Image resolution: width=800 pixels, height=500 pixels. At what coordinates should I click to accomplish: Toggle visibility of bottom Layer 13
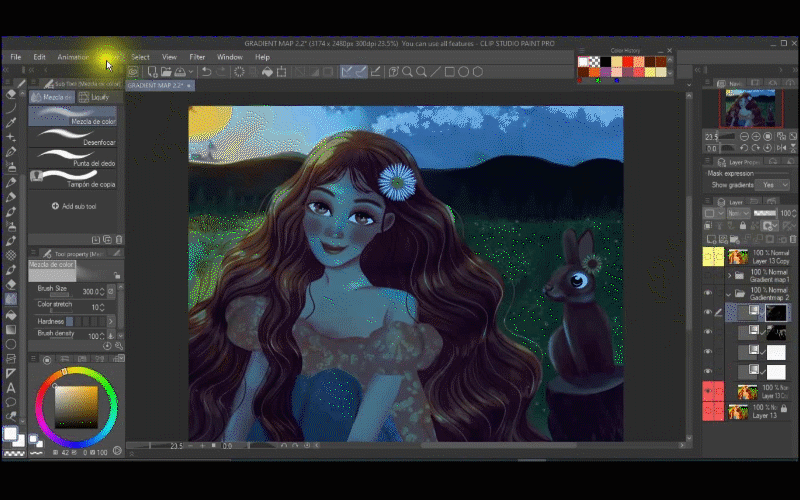708,411
